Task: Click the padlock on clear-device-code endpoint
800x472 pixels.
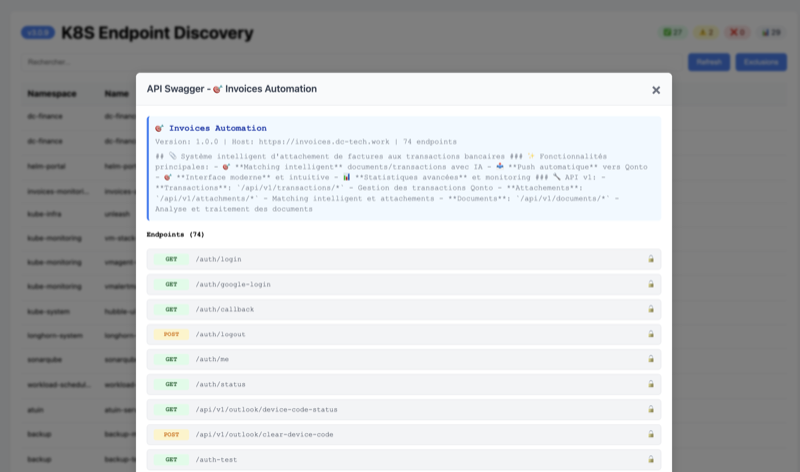Action: [650, 434]
